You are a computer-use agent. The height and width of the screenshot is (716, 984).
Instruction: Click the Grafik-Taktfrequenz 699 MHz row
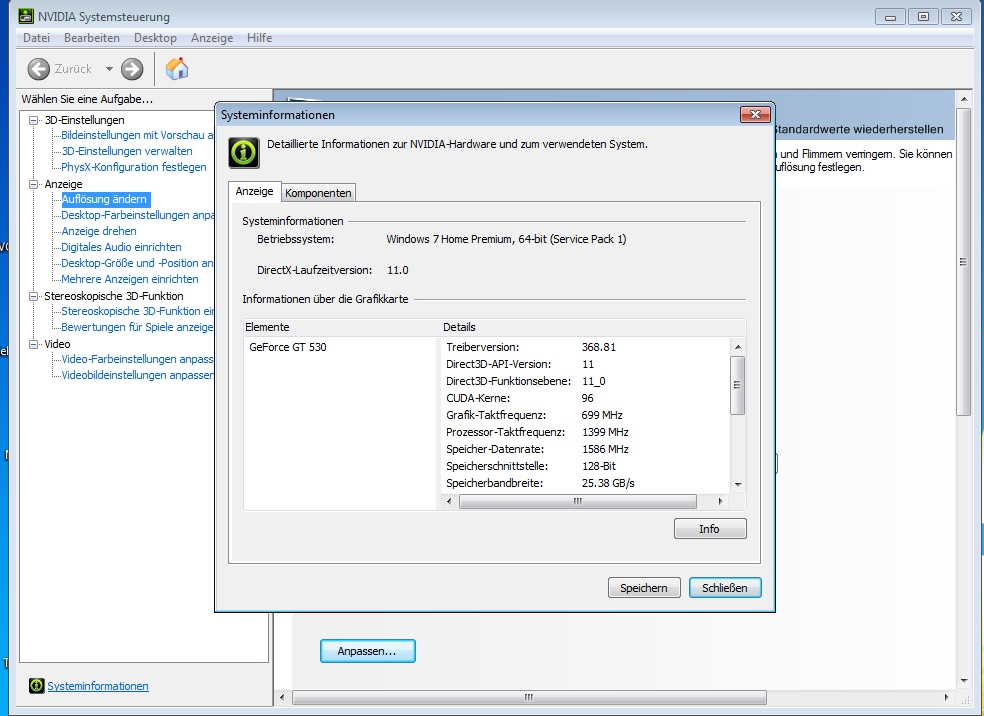tap(587, 415)
